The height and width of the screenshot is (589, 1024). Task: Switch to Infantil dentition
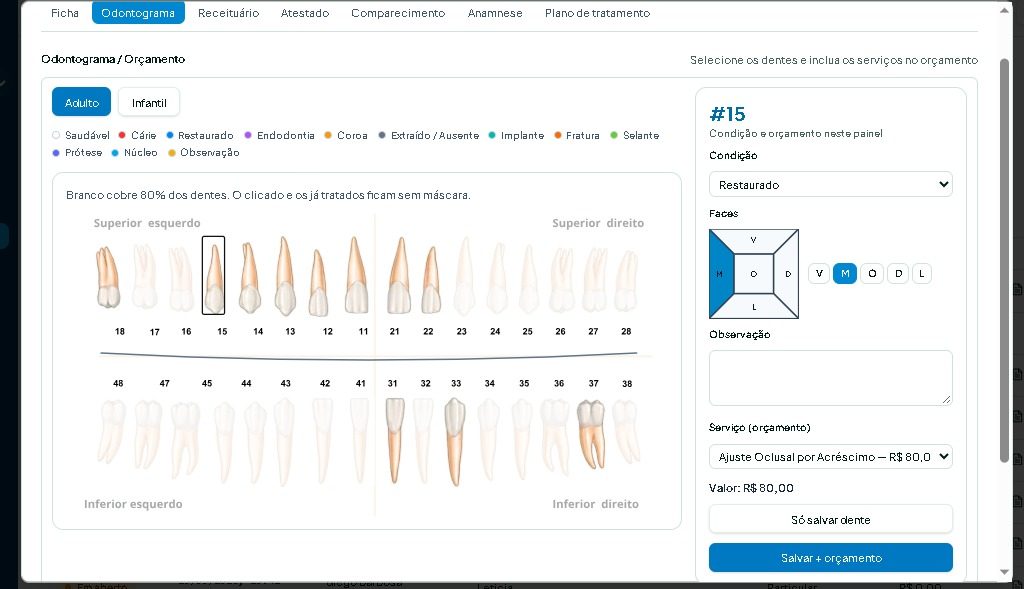[x=149, y=103]
